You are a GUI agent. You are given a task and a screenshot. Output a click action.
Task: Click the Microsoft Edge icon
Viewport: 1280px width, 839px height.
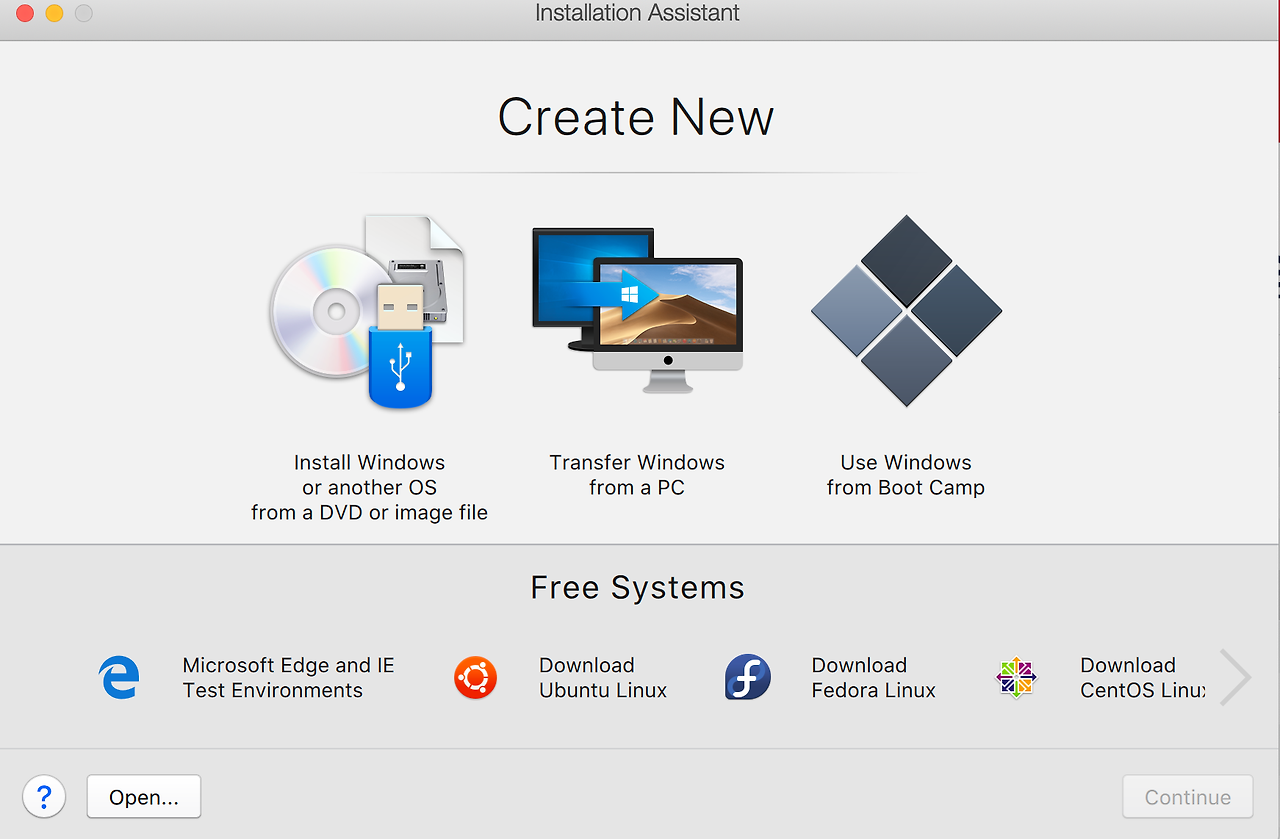coord(119,677)
